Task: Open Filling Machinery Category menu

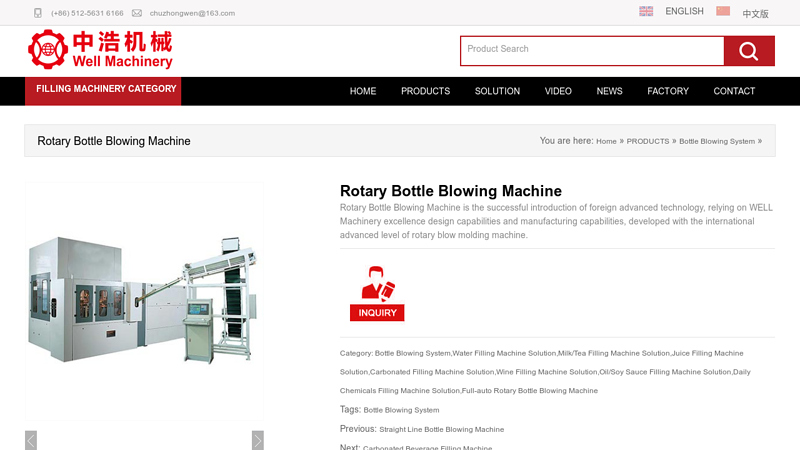Action: click(103, 91)
